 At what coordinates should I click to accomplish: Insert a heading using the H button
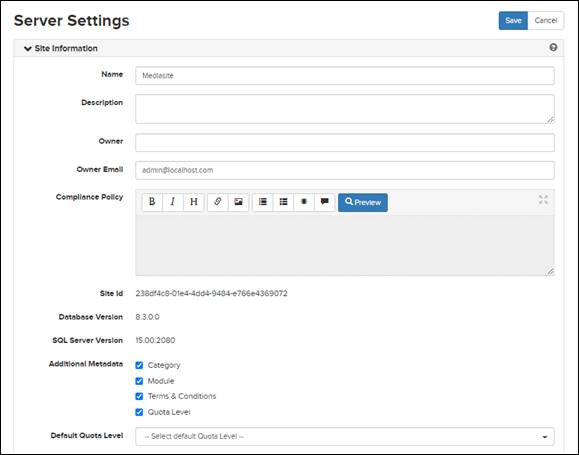(x=193, y=202)
